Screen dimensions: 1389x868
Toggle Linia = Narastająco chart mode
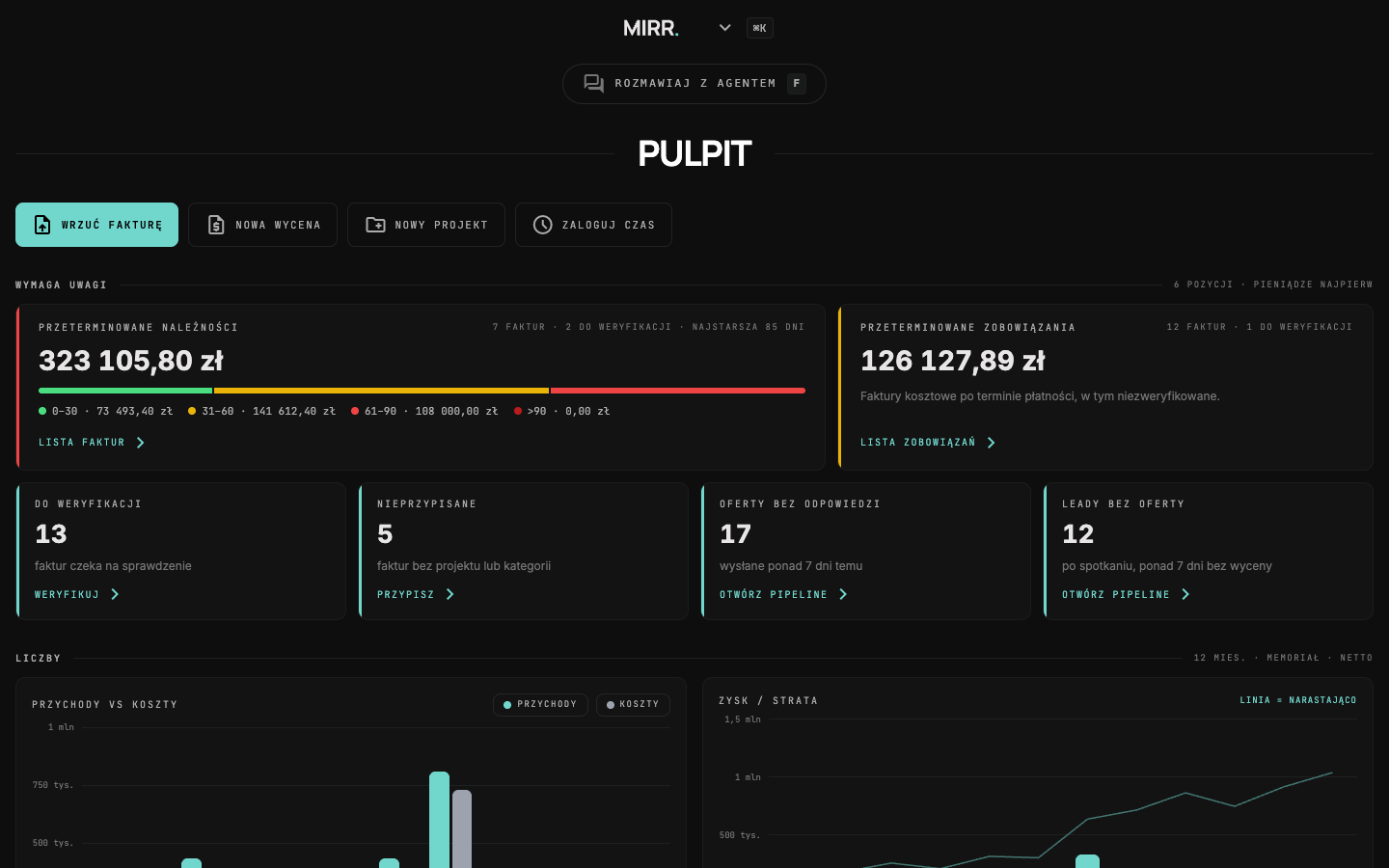click(1298, 700)
